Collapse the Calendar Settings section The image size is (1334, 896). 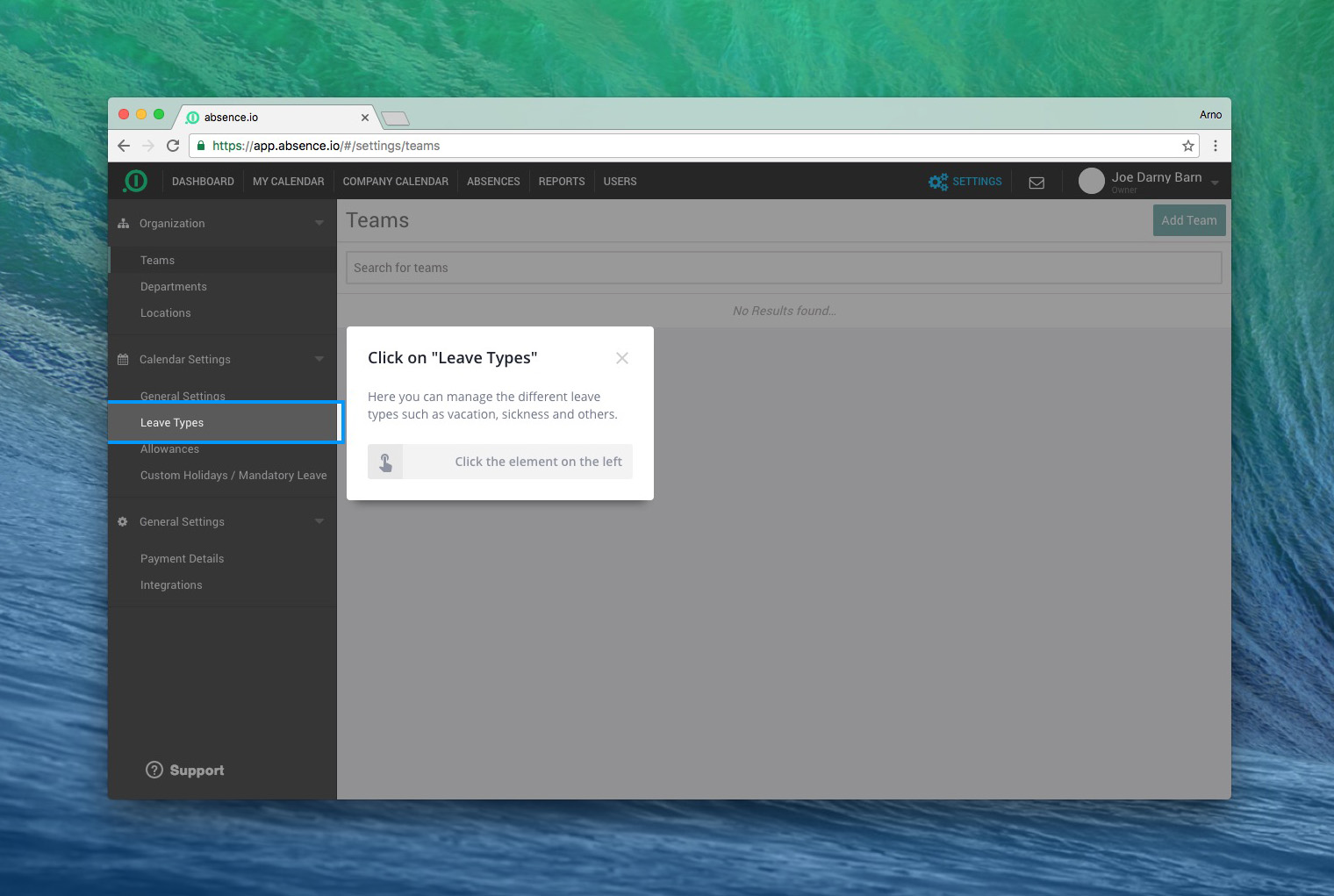click(x=319, y=359)
